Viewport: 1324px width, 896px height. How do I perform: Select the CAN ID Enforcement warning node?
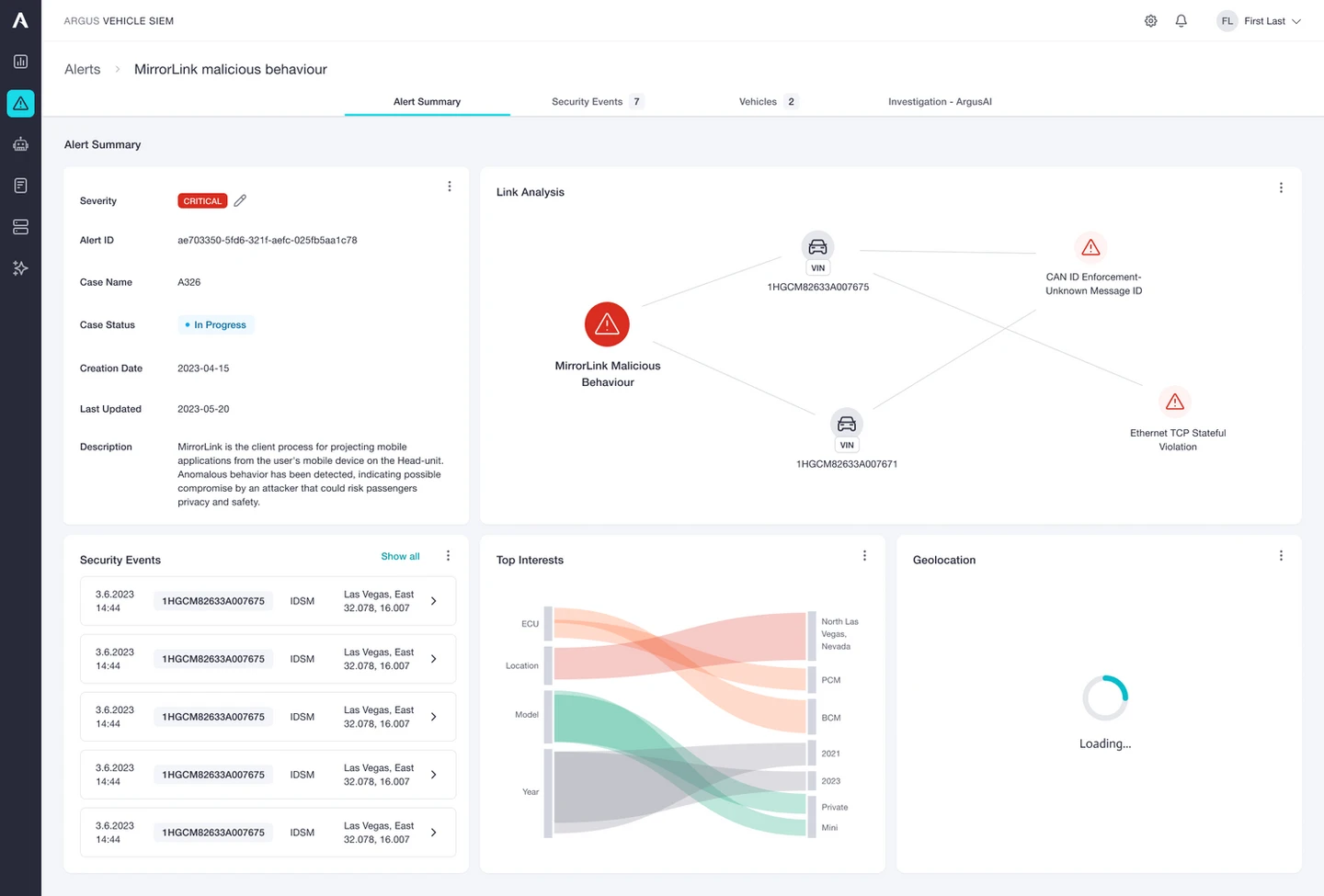click(1090, 247)
